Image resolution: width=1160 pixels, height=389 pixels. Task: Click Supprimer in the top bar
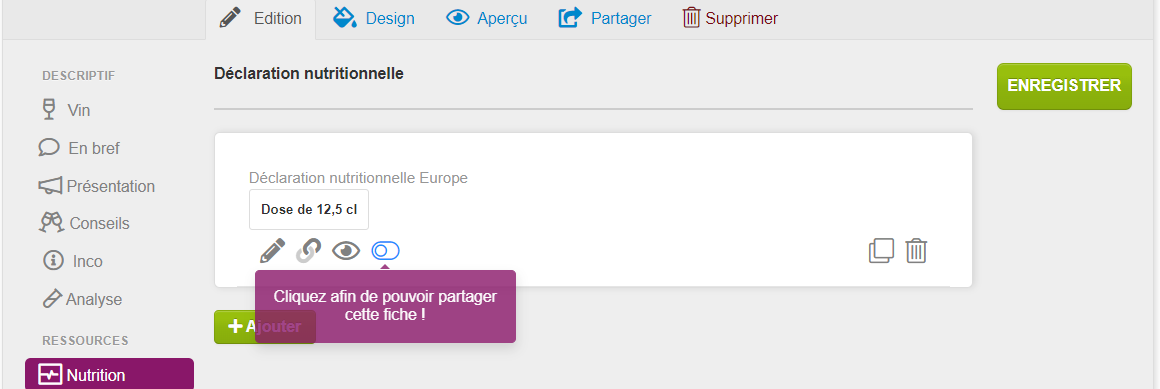[x=730, y=18]
